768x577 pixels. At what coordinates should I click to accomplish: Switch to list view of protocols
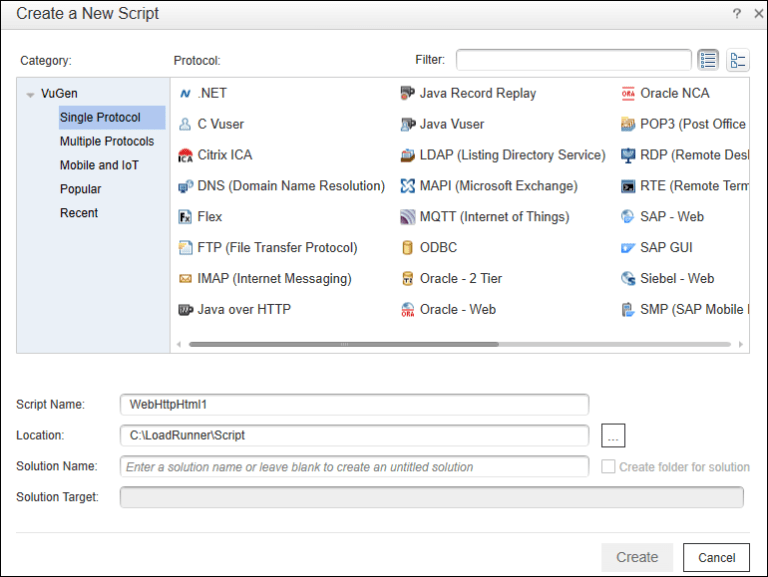(x=708, y=60)
